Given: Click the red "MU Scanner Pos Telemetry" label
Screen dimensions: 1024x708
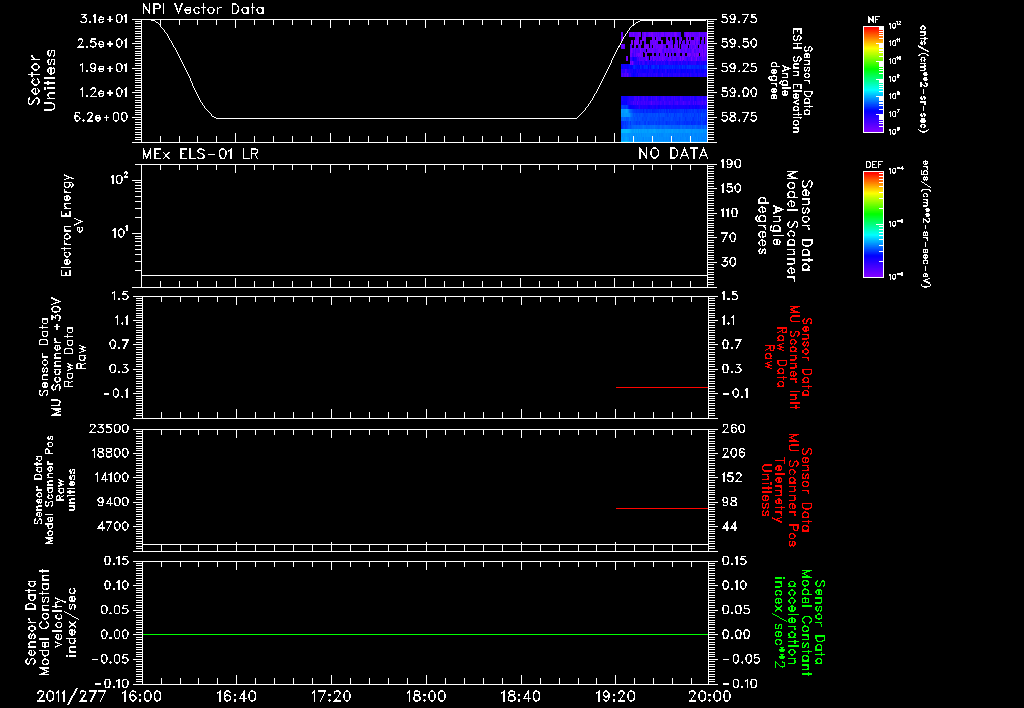Looking at the screenshot, I should (787, 490).
